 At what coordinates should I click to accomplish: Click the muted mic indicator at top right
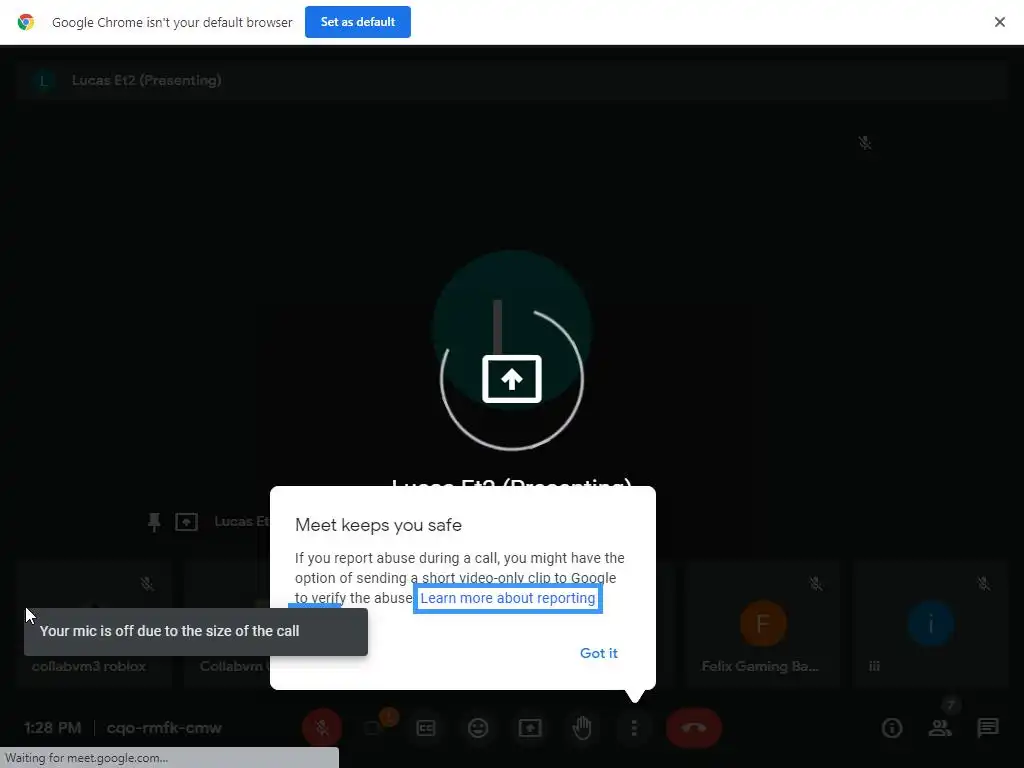(x=865, y=143)
